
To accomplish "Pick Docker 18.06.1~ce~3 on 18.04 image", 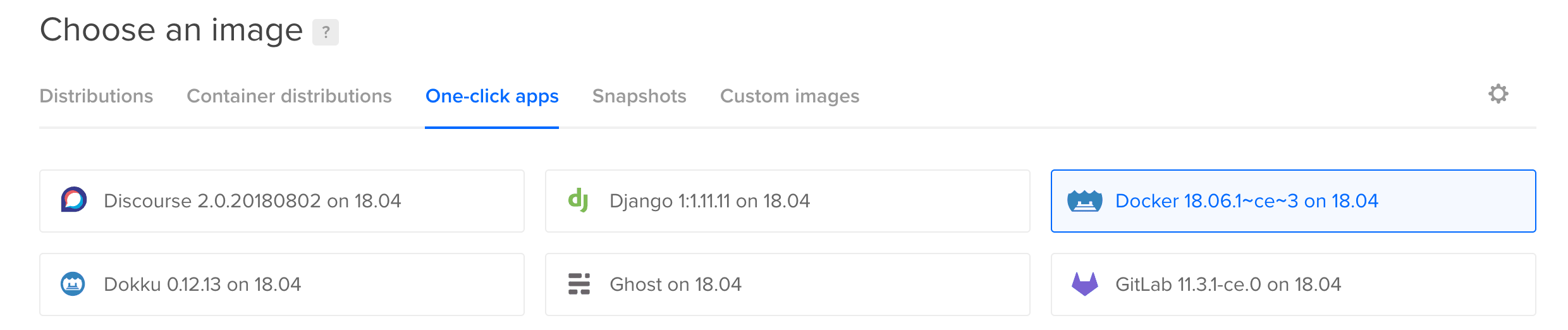I will coord(1294,201).
